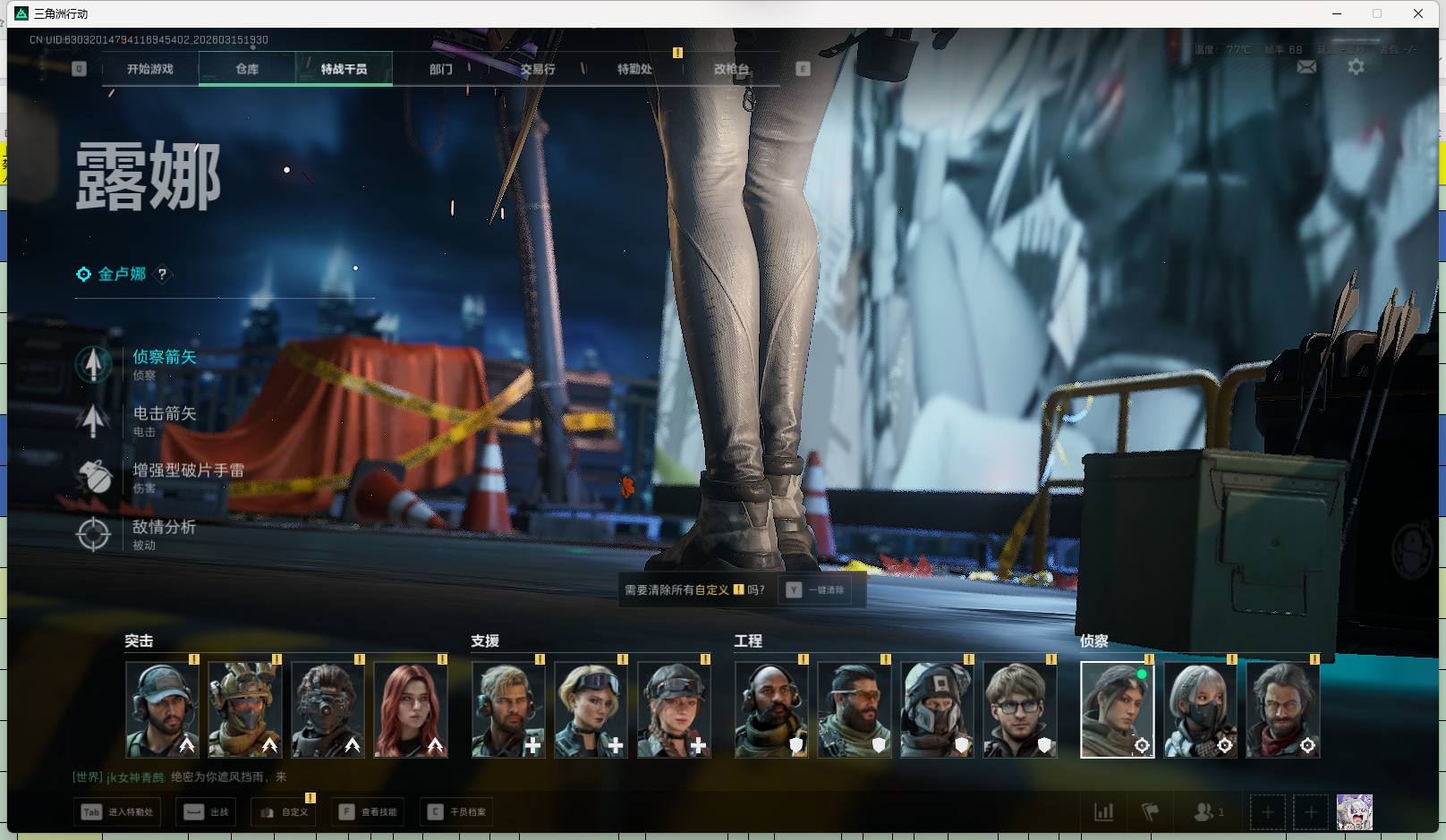The height and width of the screenshot is (840, 1446).
Task: Open the 开始游戏 tab
Action: pos(150,69)
